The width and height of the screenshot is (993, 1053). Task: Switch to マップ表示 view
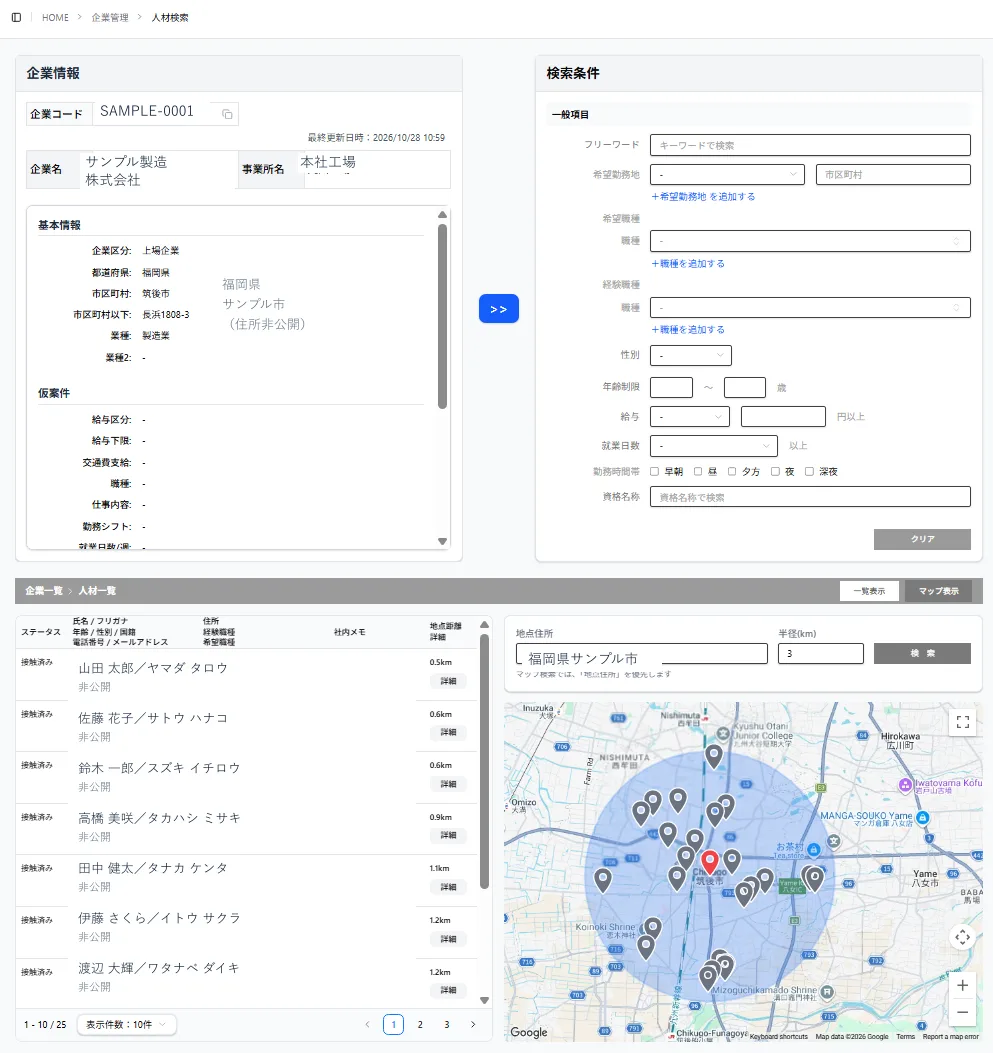[938, 591]
